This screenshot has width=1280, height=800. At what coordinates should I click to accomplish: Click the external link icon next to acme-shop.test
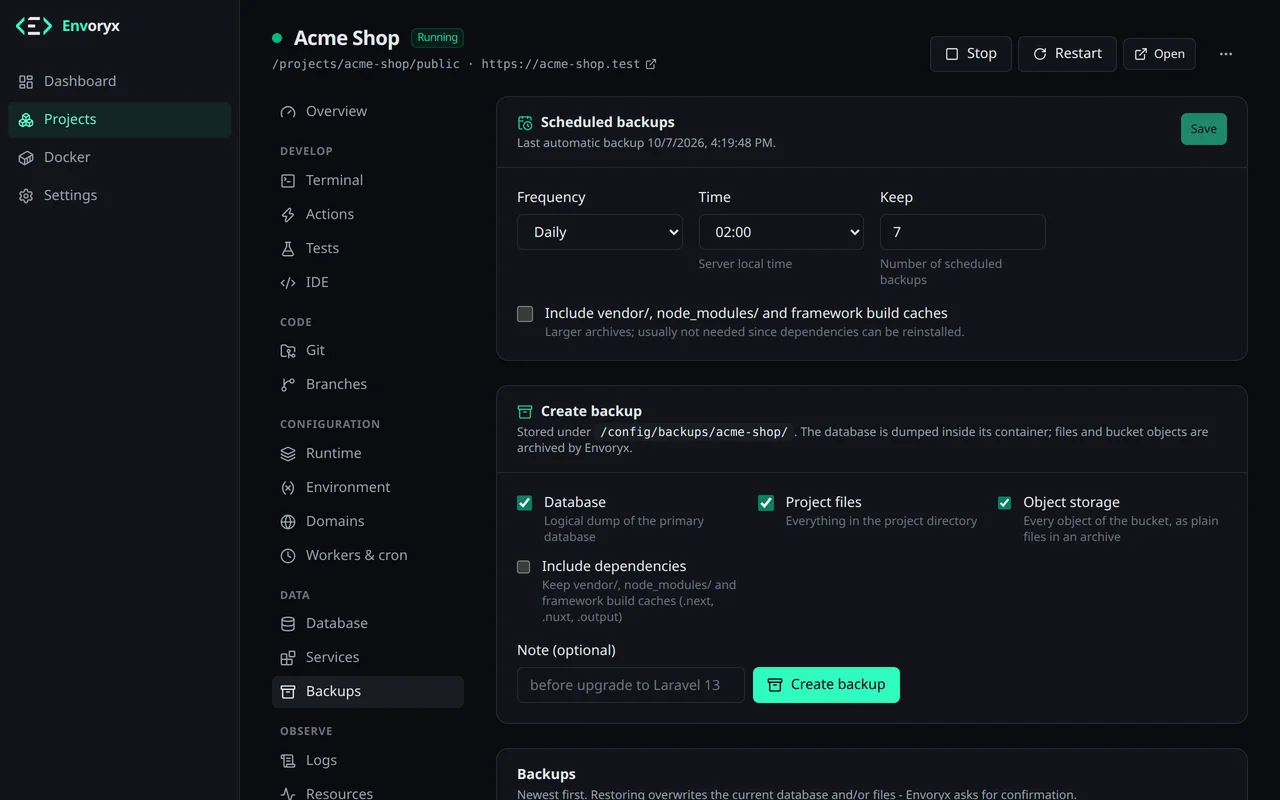[x=651, y=64]
